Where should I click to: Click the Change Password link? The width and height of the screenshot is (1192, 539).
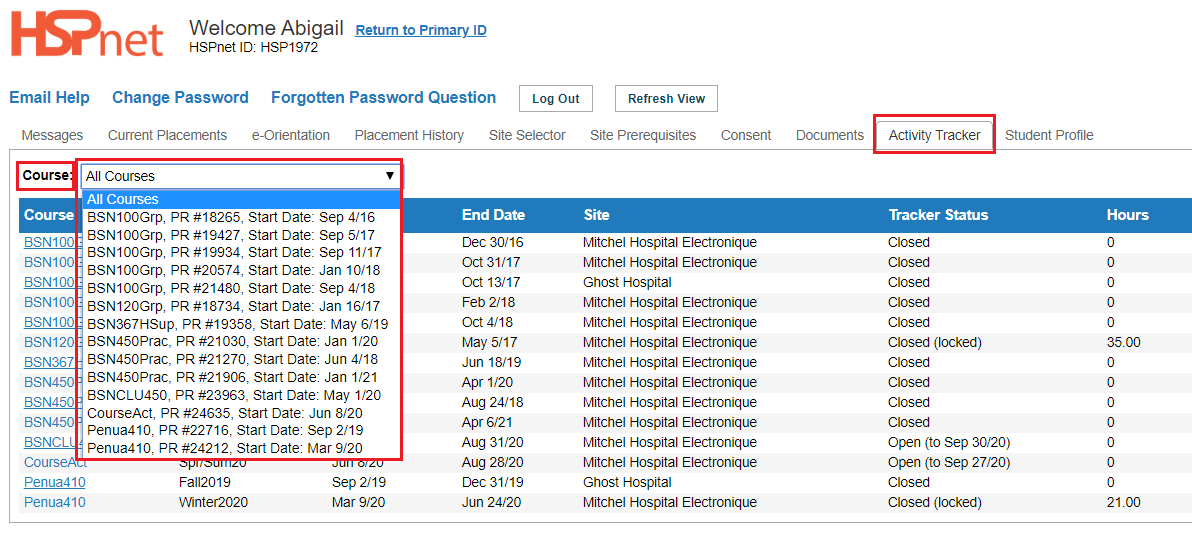180,97
